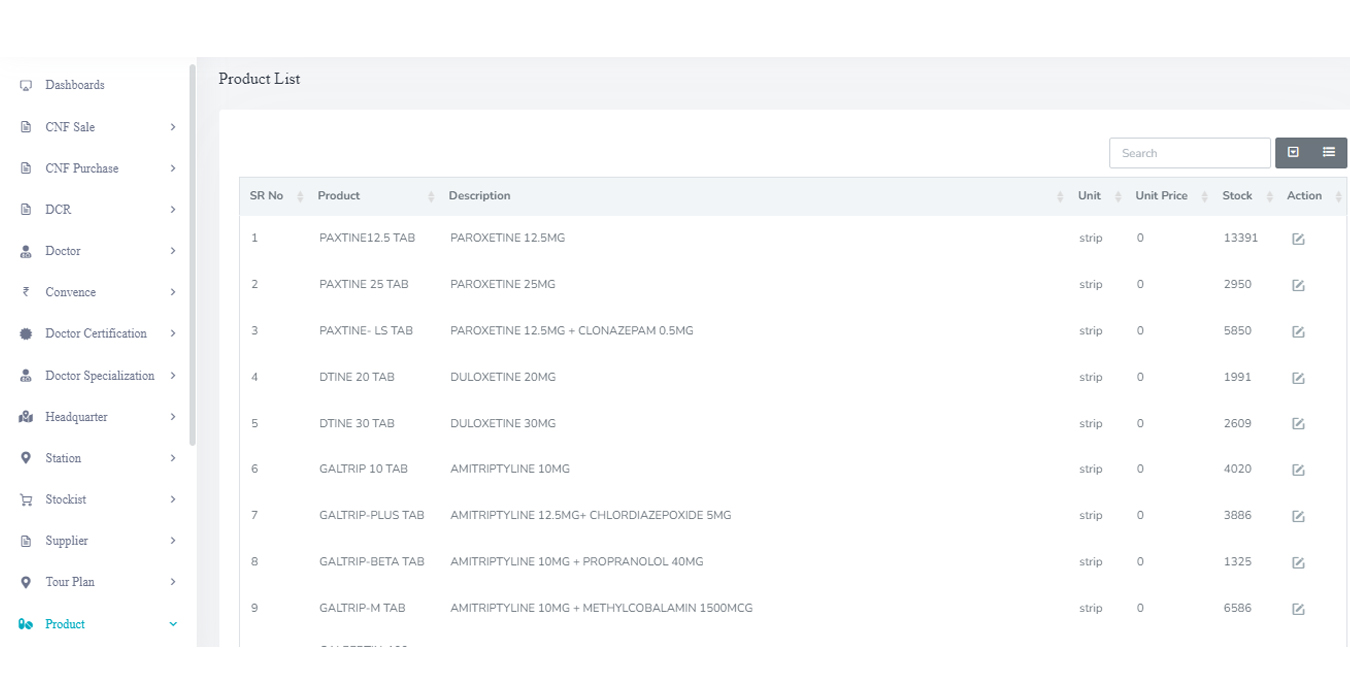This screenshot has width=1350, height=700.
Task: Select the Headquarter group icon
Action: point(25,416)
